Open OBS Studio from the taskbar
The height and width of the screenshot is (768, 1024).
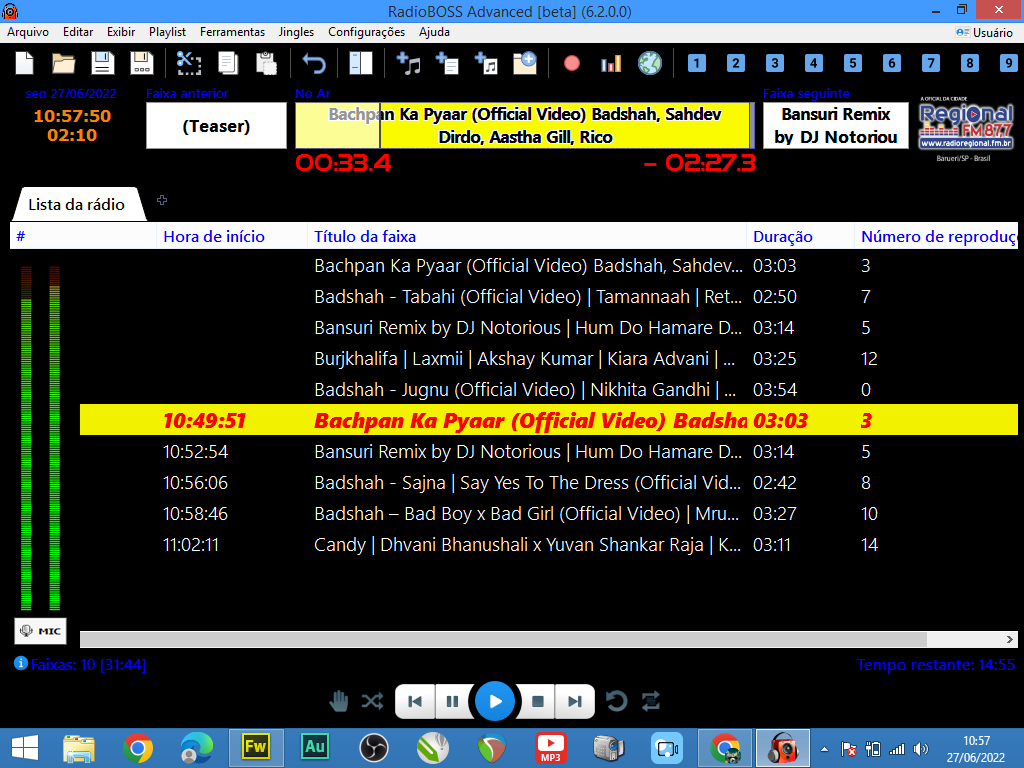pyautogui.click(x=374, y=747)
